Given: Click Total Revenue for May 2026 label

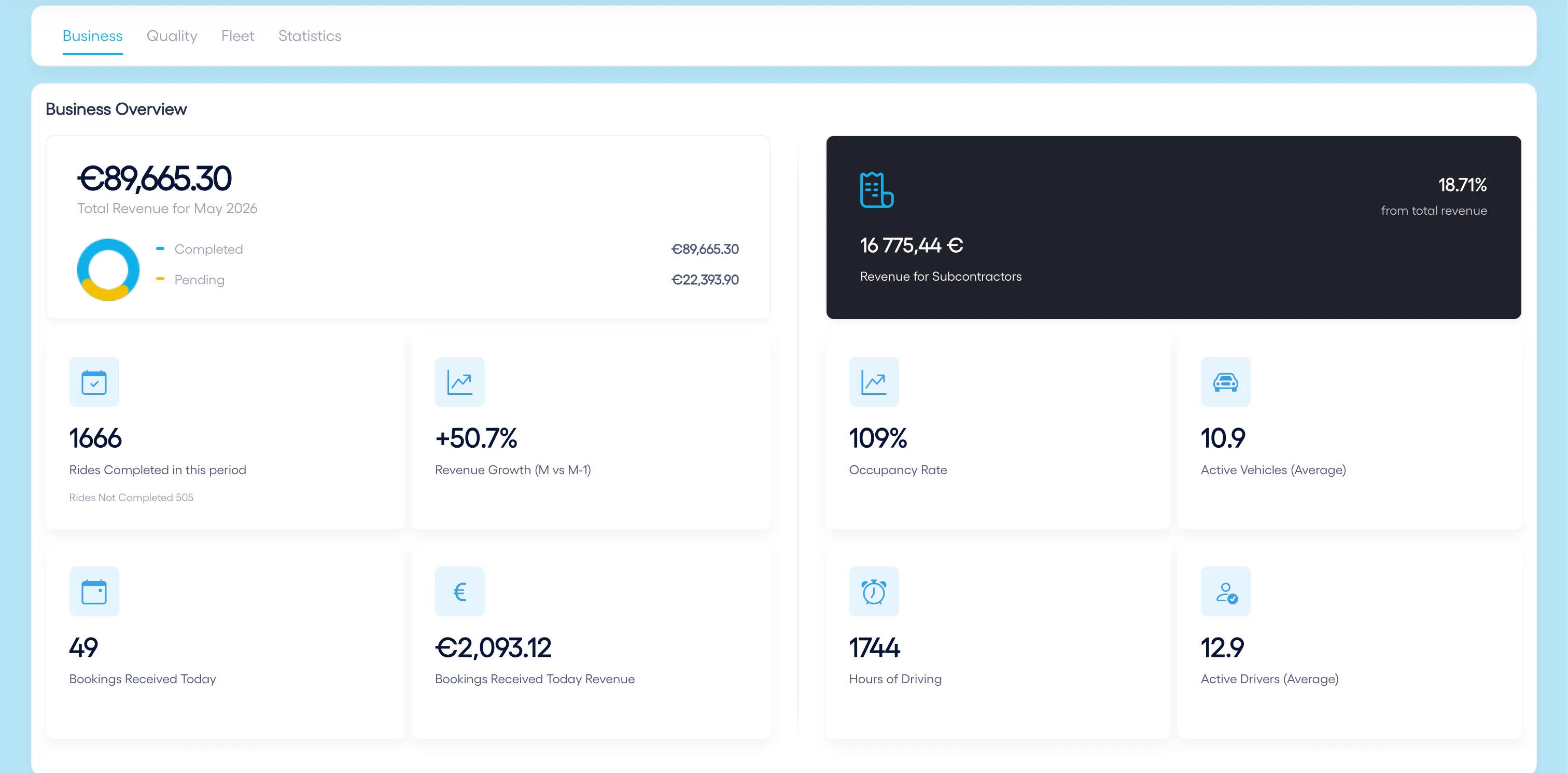Looking at the screenshot, I should (167, 209).
